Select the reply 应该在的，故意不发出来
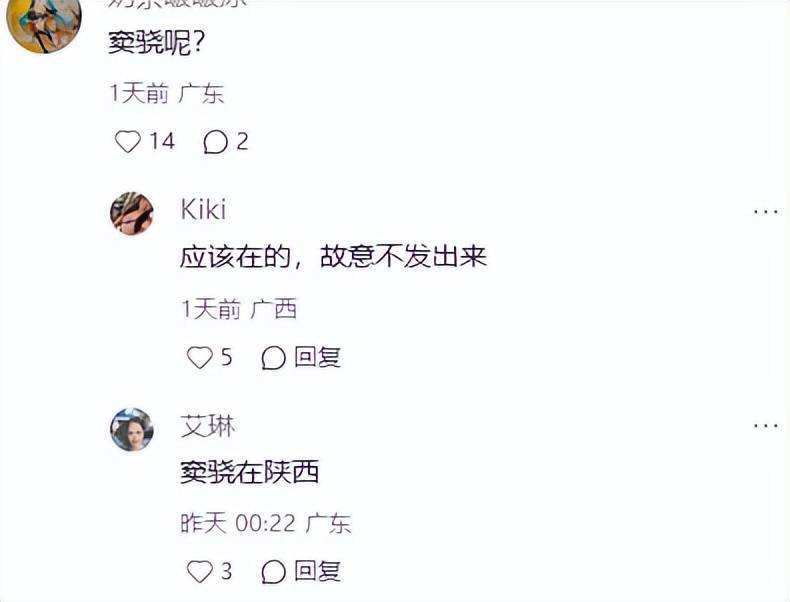This screenshot has height=602, width=790. click(333, 257)
